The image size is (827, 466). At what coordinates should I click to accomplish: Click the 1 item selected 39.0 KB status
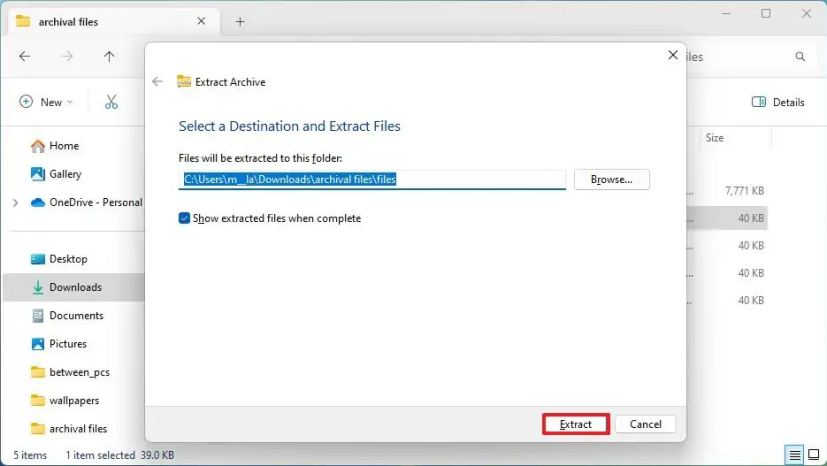(x=120, y=455)
